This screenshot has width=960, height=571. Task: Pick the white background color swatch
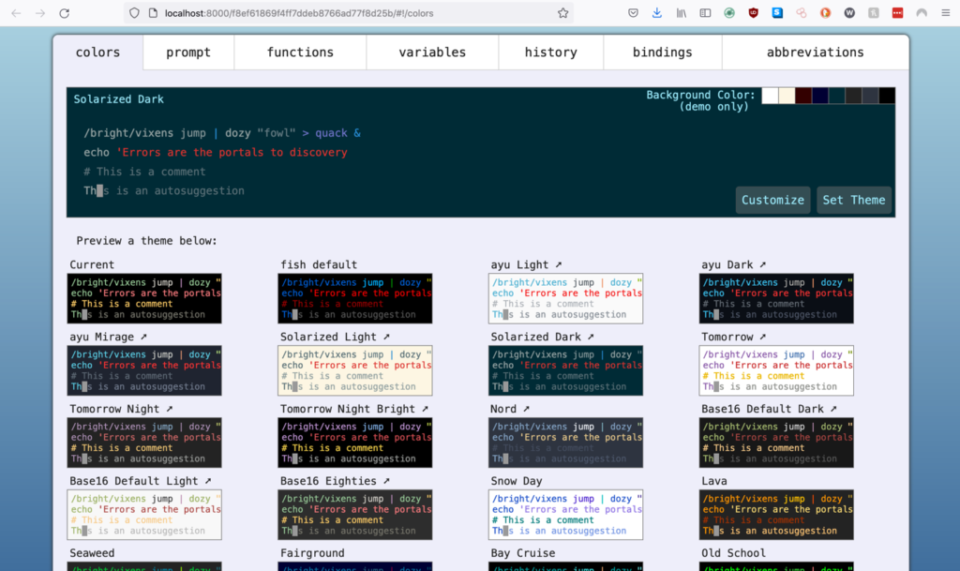click(770, 95)
